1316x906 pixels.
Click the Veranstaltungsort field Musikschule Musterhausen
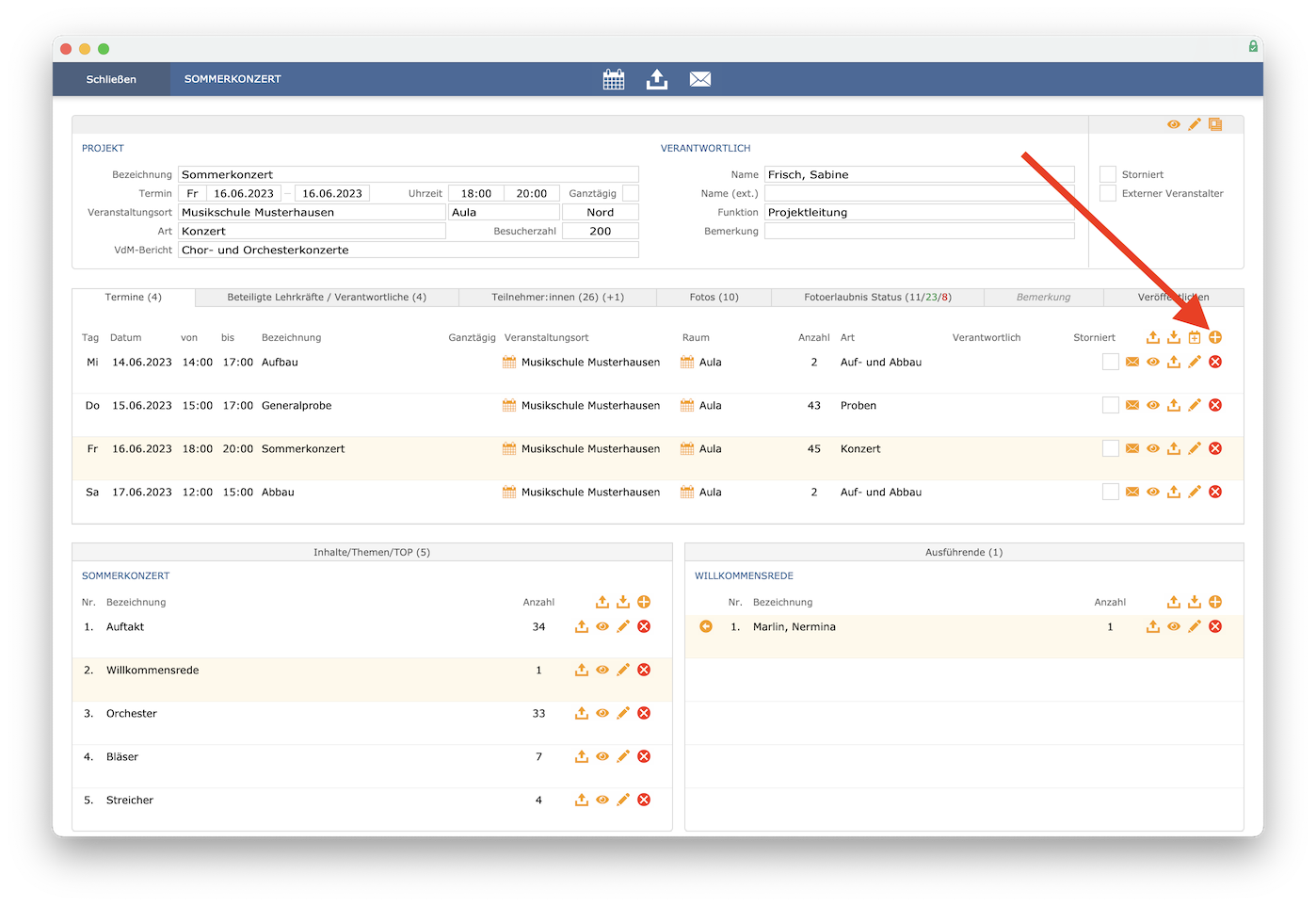click(x=312, y=212)
